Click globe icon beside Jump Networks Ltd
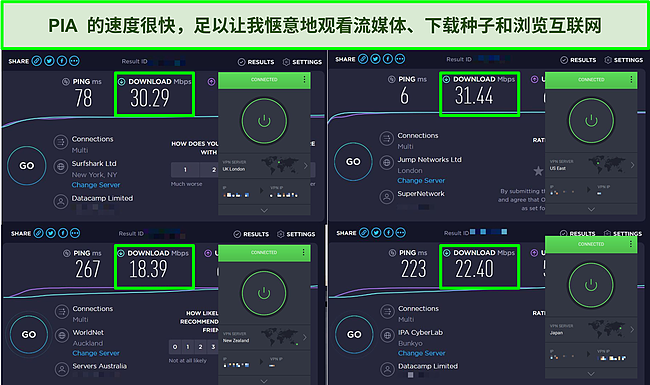This screenshot has height=385, width=650. [x=387, y=162]
